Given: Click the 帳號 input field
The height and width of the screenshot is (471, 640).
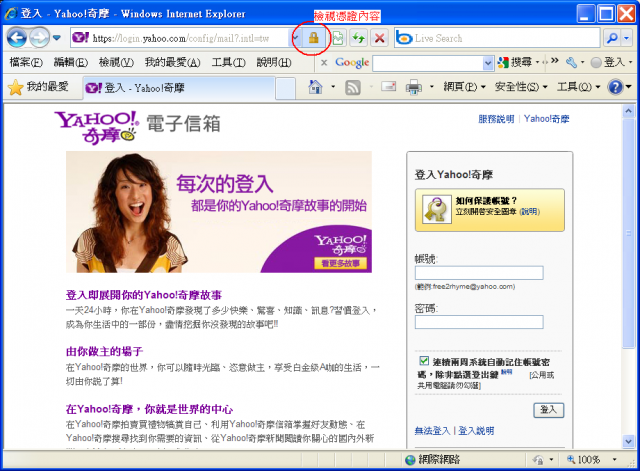Looking at the screenshot, I should coord(479,273).
